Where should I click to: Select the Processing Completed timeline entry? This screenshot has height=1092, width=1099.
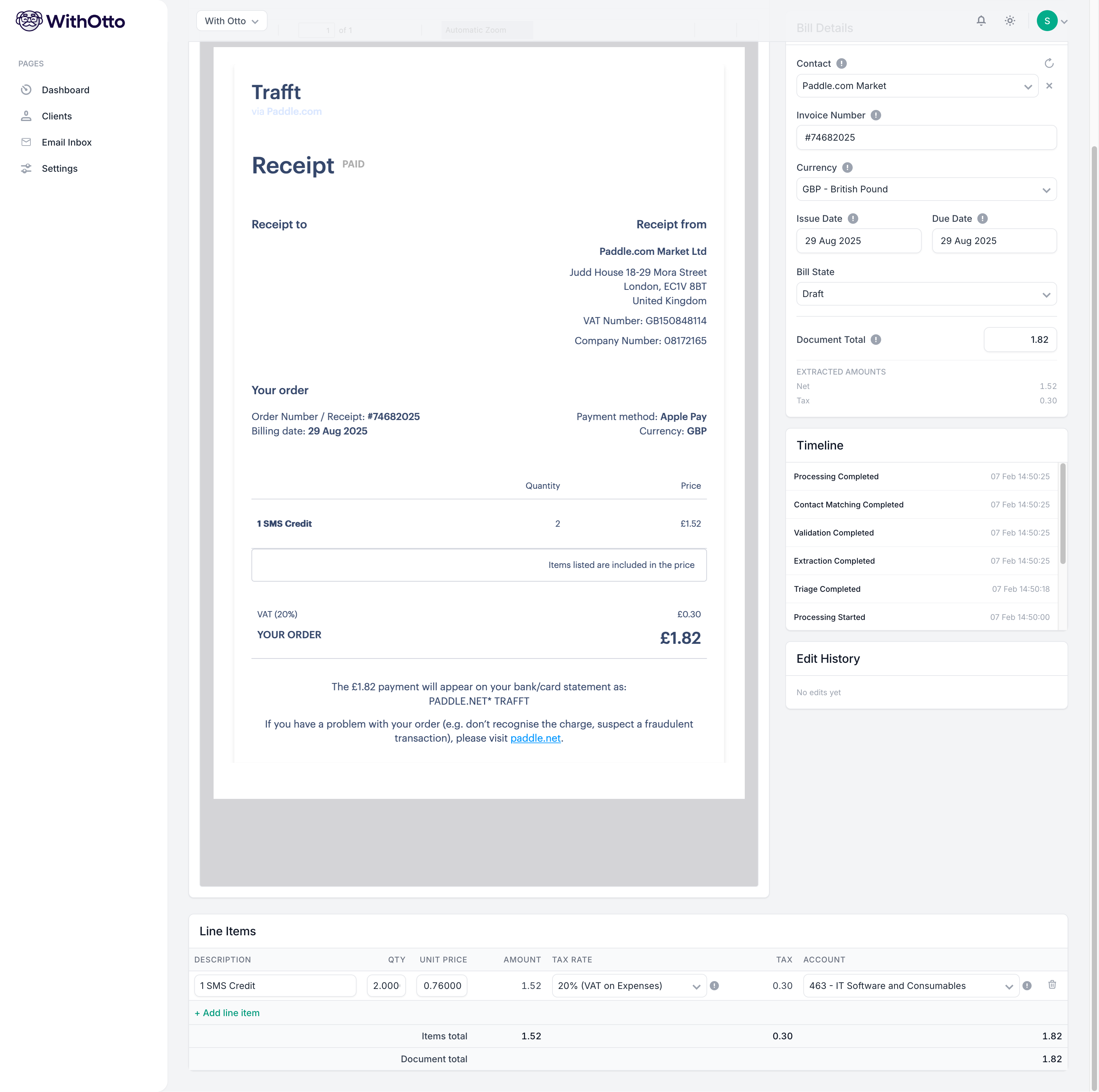click(921, 477)
